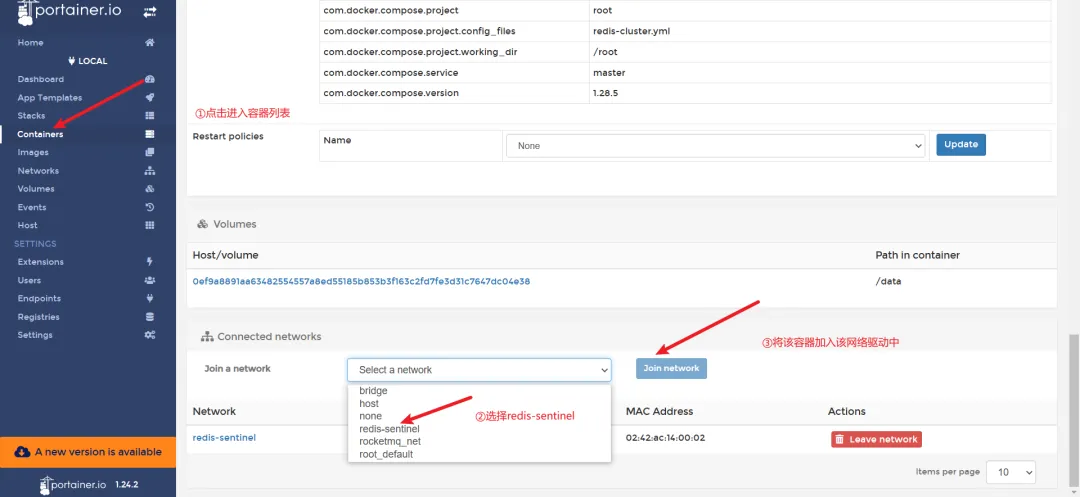The width and height of the screenshot is (1080, 497).
Task: Choose redis-sentinel from network list
Action: (x=389, y=429)
